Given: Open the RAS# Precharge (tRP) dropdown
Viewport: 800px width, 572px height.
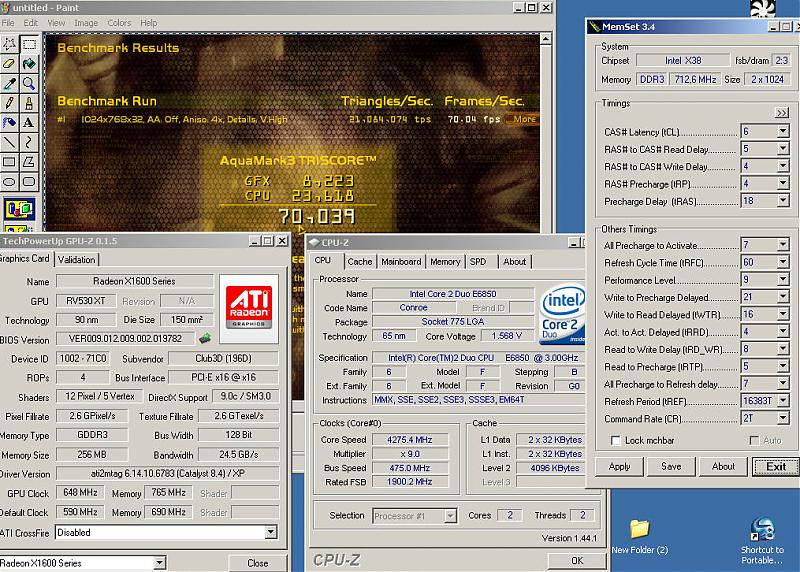Looking at the screenshot, I should 783,184.
